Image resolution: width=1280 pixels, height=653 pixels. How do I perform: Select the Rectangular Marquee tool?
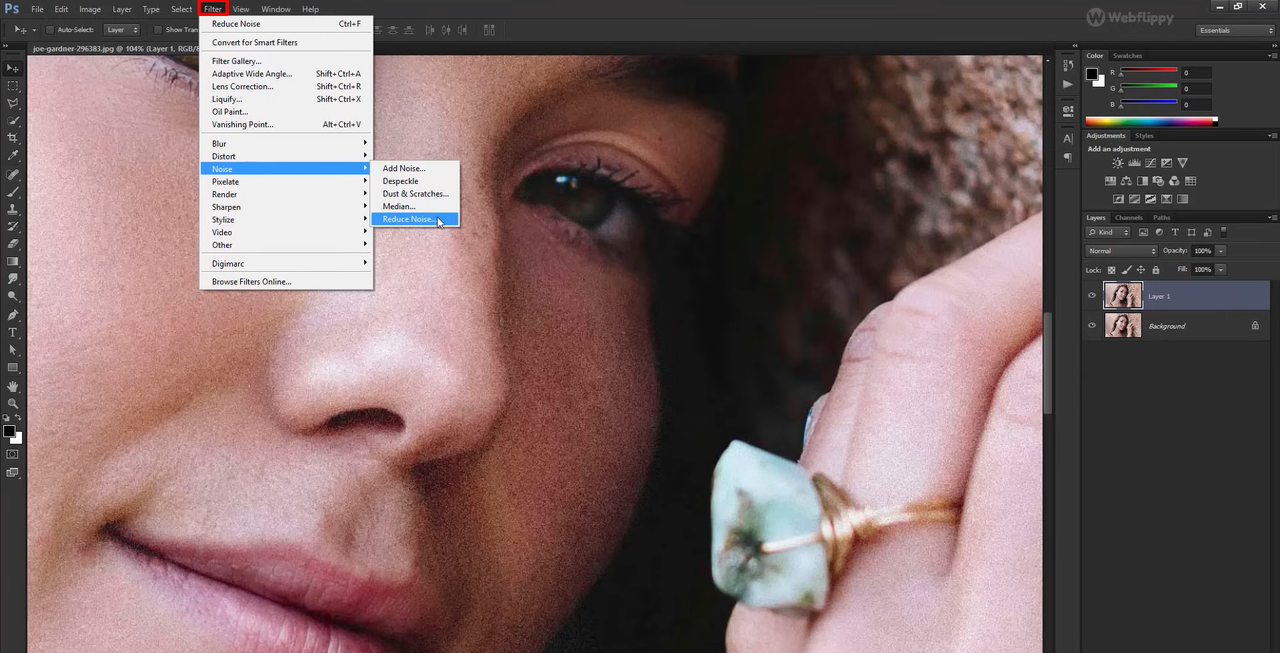click(x=12, y=86)
